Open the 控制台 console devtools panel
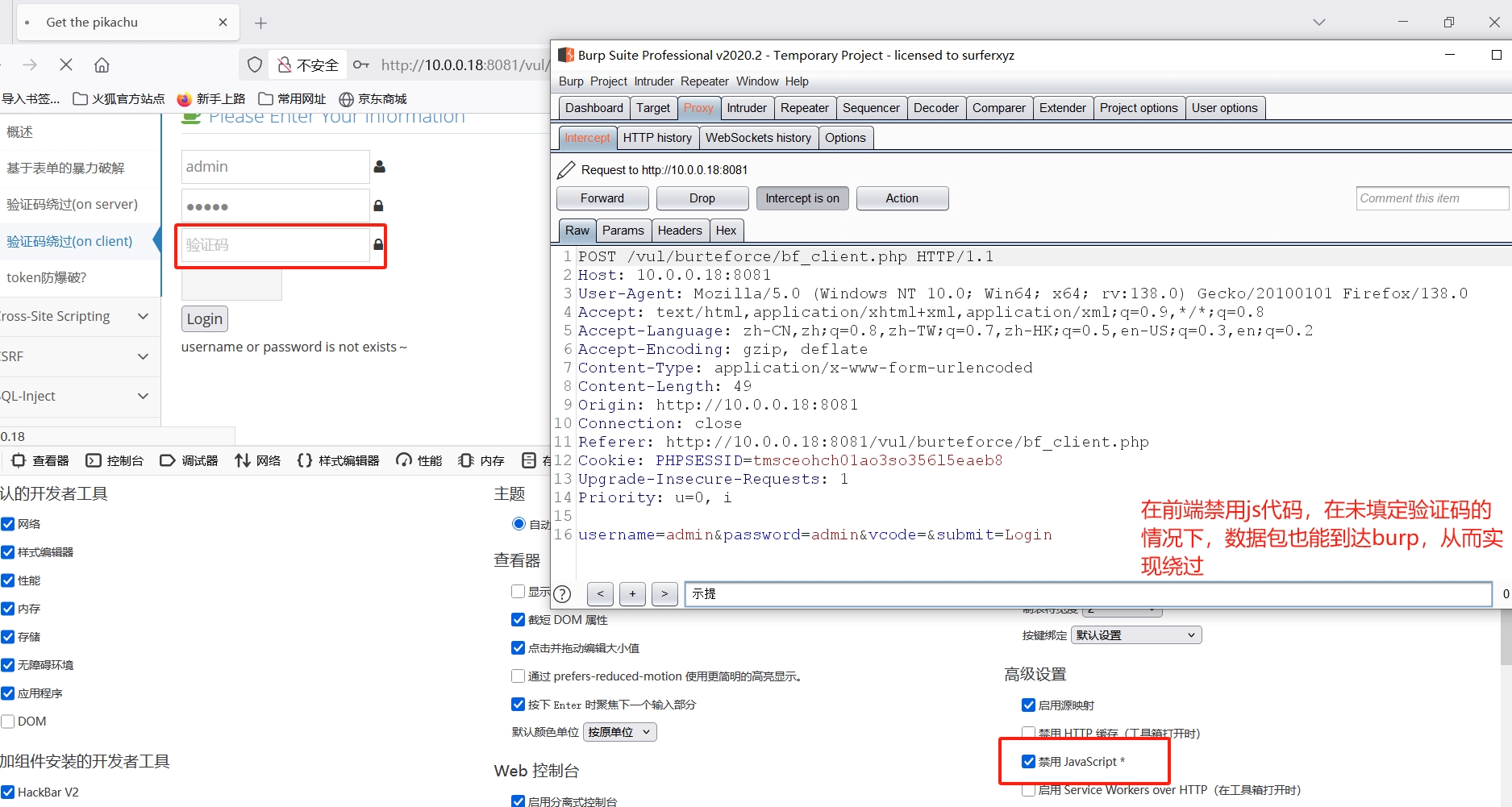 click(115, 460)
